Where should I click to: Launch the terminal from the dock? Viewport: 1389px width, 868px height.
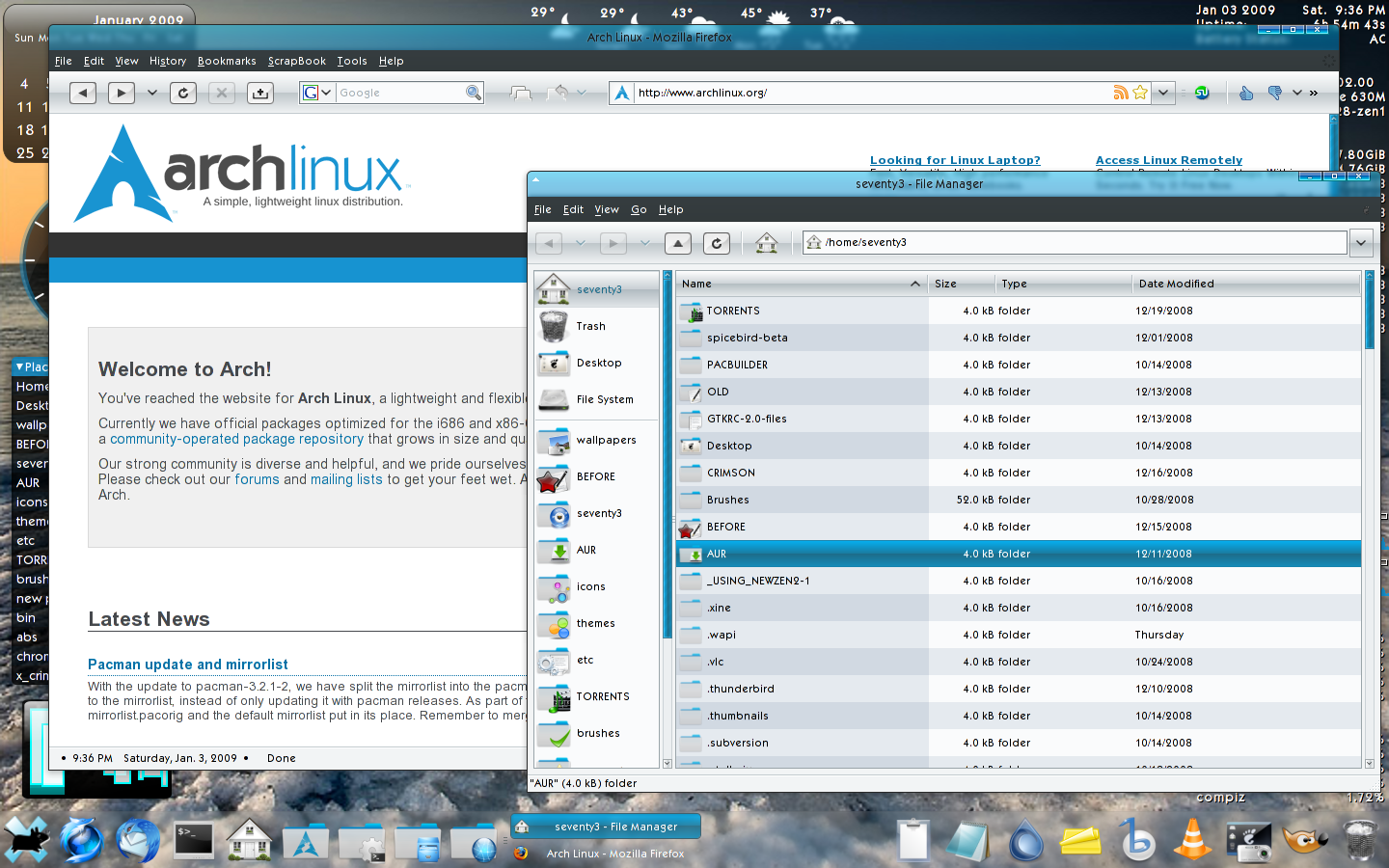point(194,839)
